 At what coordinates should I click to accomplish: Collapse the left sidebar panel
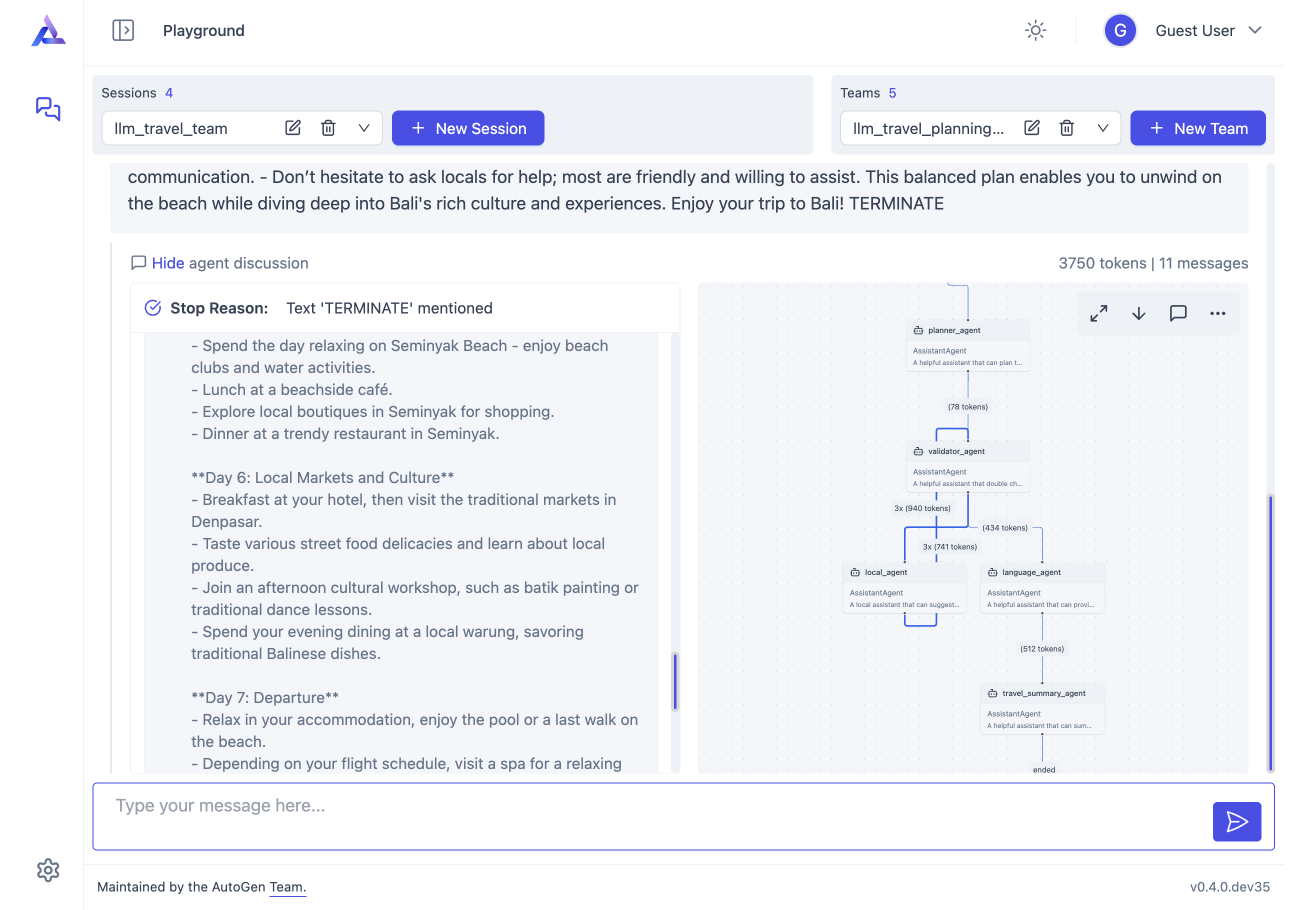point(123,31)
